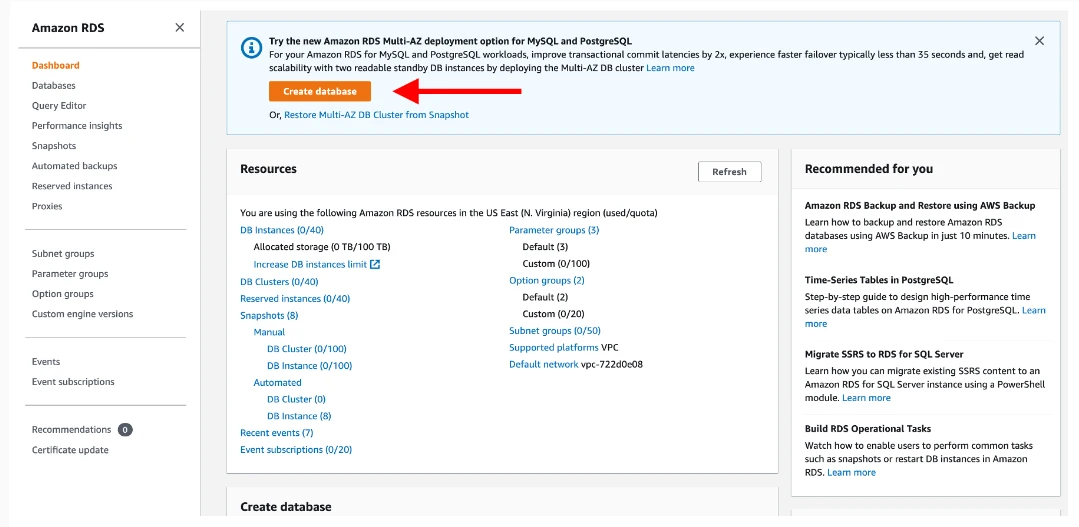Open Recent events (7) link
The width and height of the screenshot is (1079, 527).
pos(277,433)
